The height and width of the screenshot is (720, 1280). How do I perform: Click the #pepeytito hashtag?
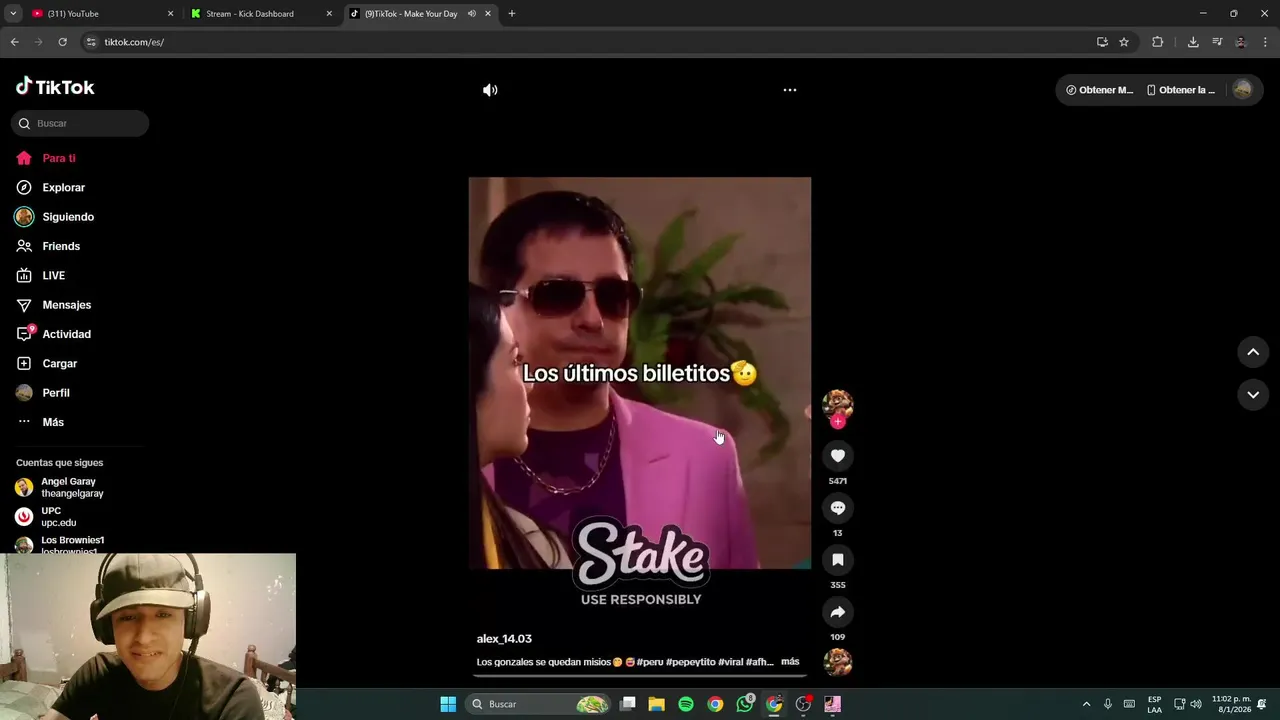690,662
